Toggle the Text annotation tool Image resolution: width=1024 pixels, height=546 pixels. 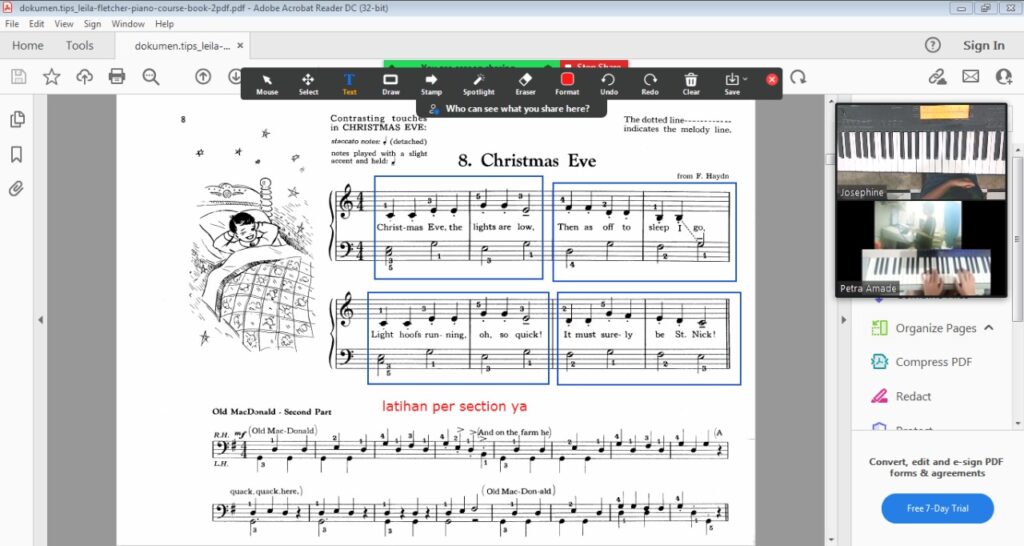[x=349, y=82]
